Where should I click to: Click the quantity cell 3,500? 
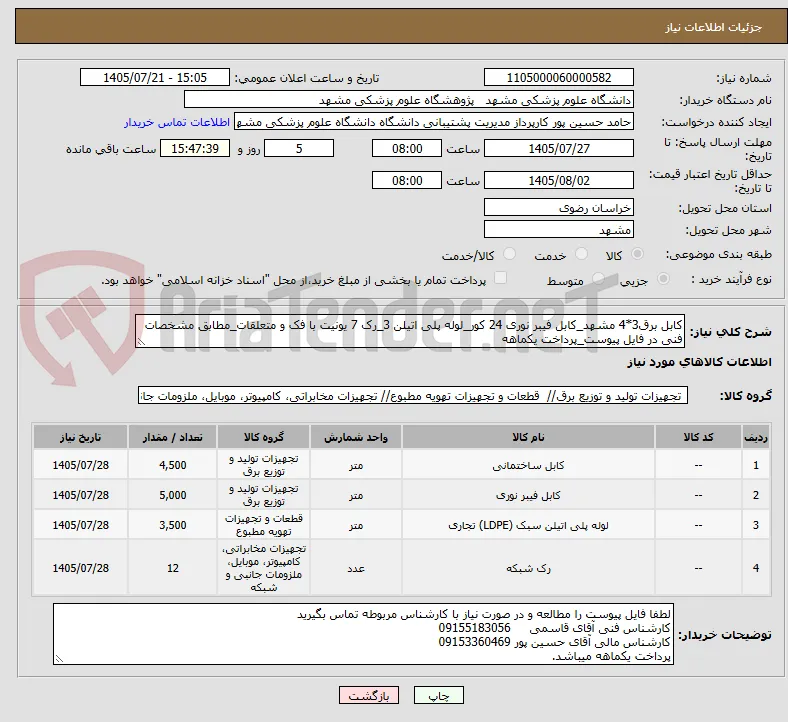(173, 525)
